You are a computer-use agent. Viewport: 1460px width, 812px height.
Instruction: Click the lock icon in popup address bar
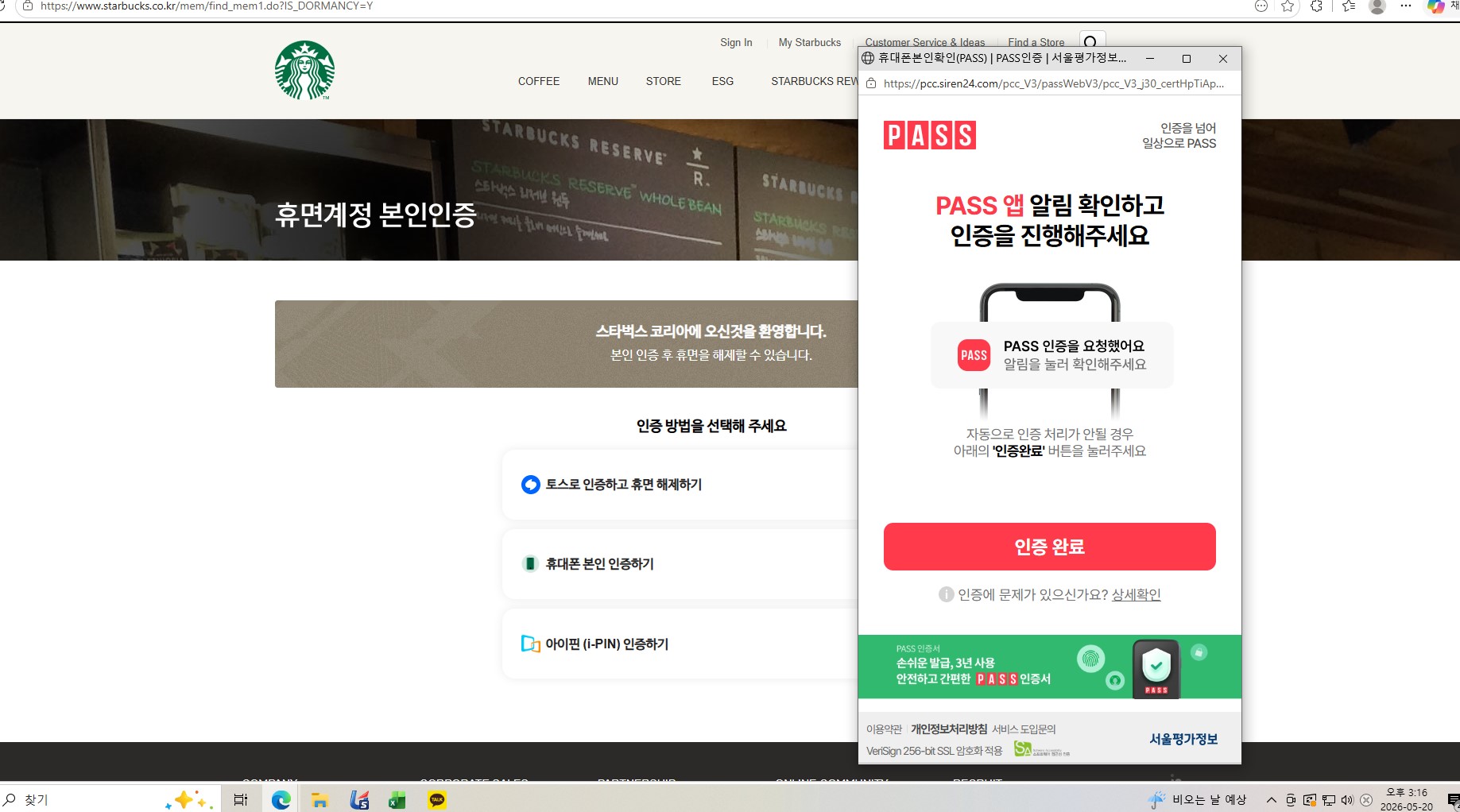coord(871,83)
